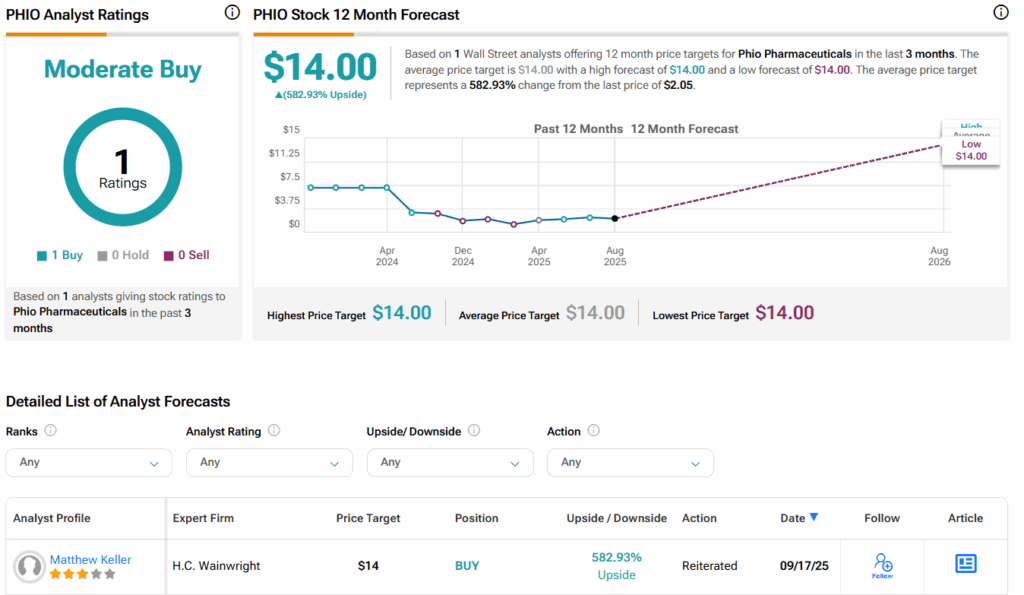Open the Upside/Downside filter dropdown

click(x=450, y=462)
